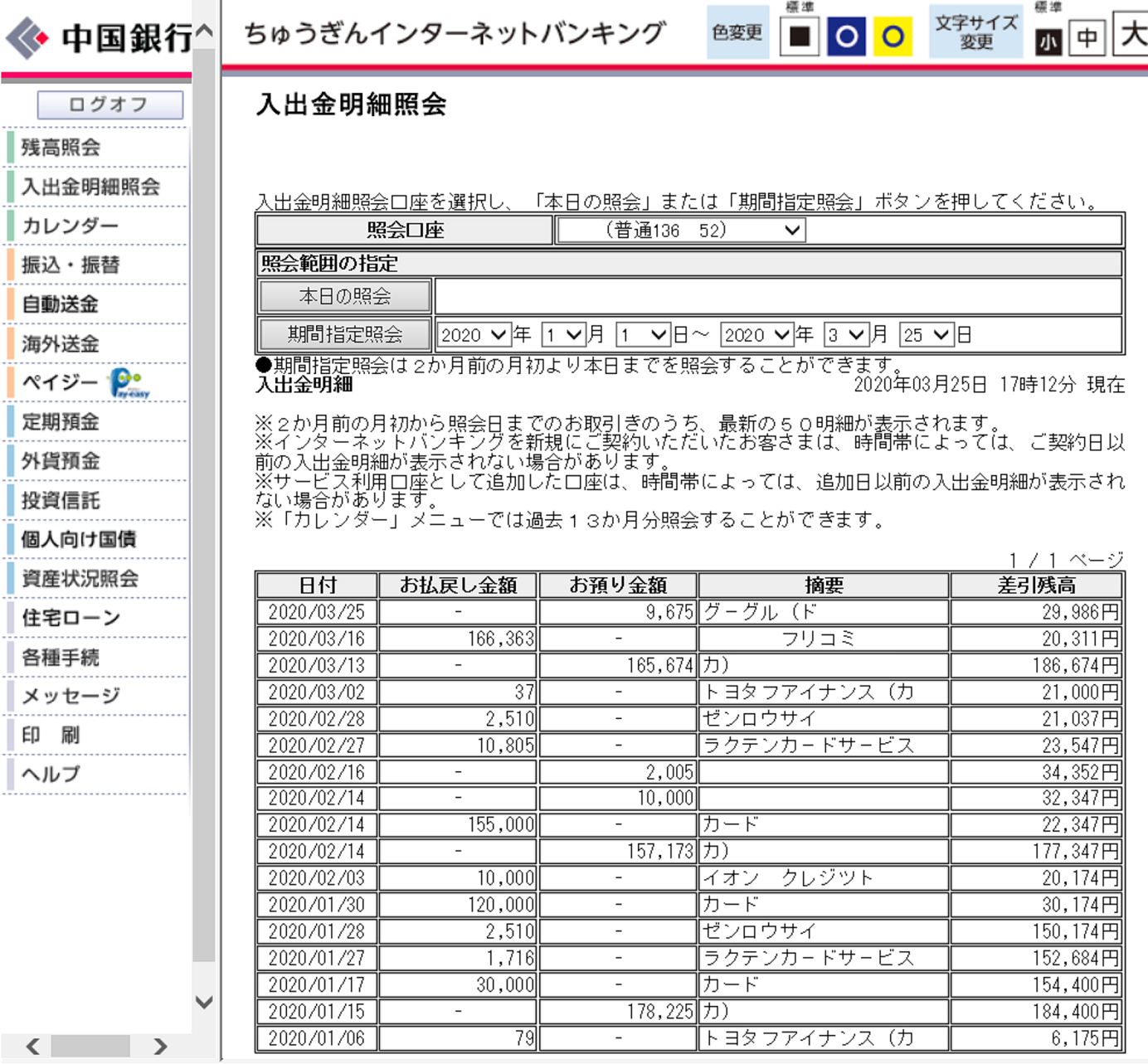The height and width of the screenshot is (1064, 1148).
Task: Click the Pay-easy logo icon in sidebar
Action: [x=129, y=383]
